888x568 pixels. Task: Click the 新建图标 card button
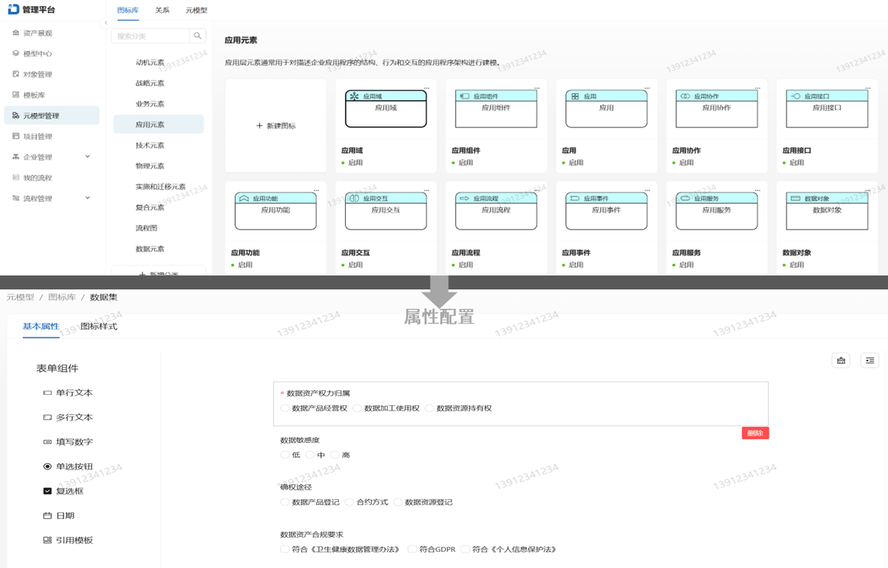click(276, 126)
